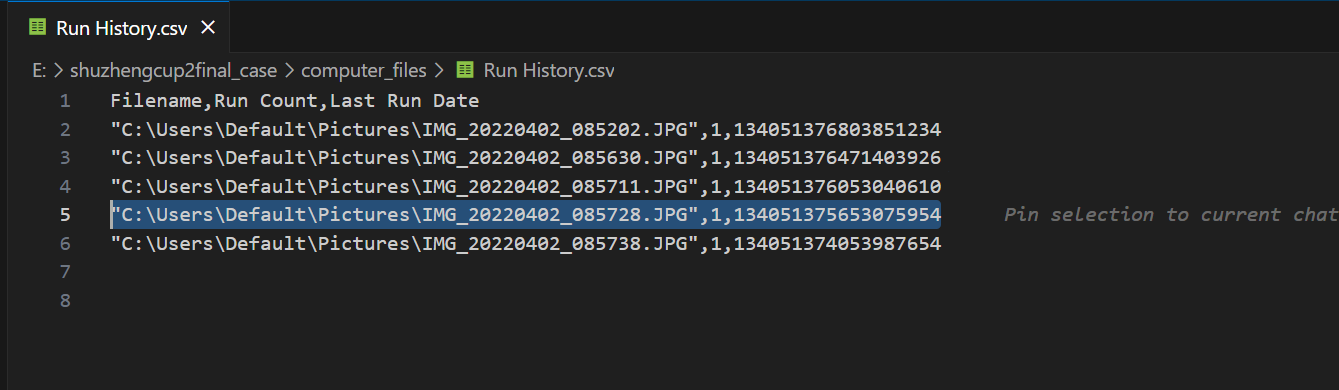
Task: Open the computer_files breadcrumb folder
Action: pyautogui.click(x=363, y=70)
